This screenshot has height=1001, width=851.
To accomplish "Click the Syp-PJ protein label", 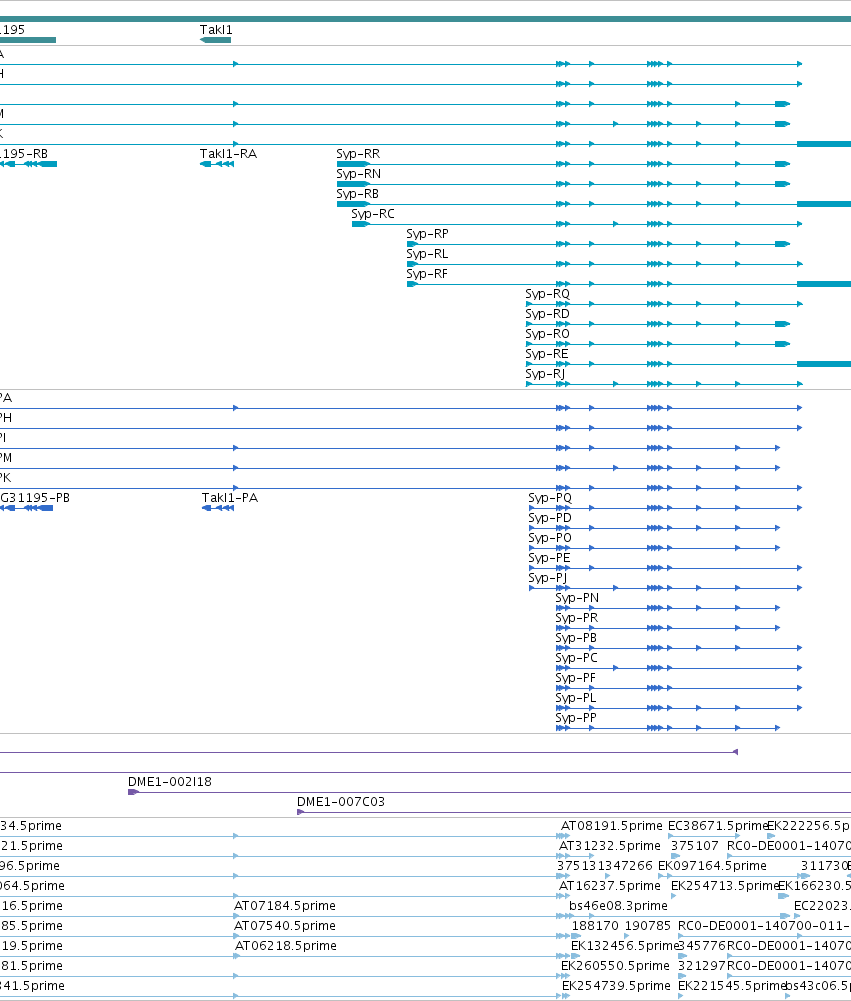I will (548, 578).
